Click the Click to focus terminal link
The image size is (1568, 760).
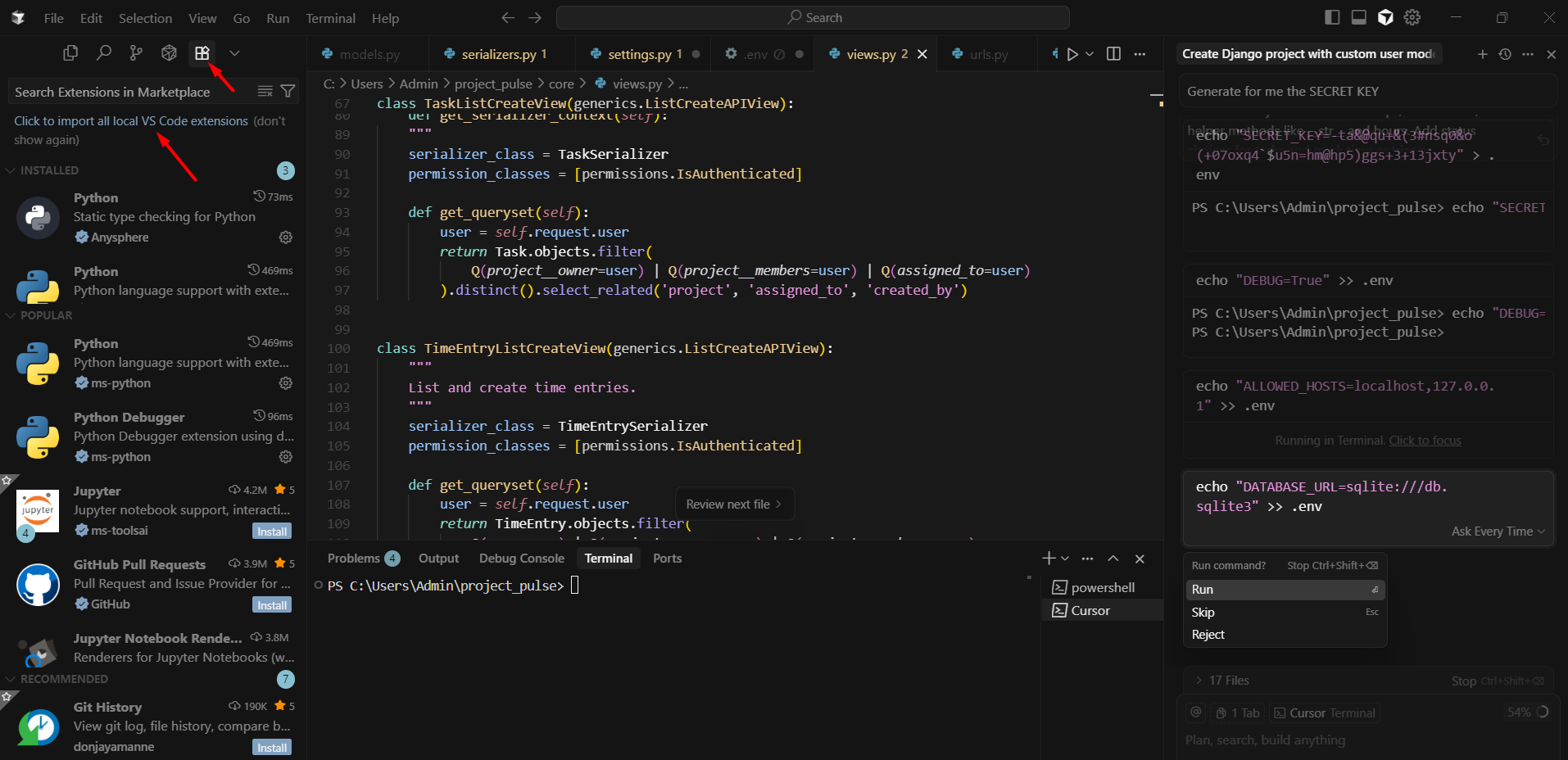pos(1425,441)
